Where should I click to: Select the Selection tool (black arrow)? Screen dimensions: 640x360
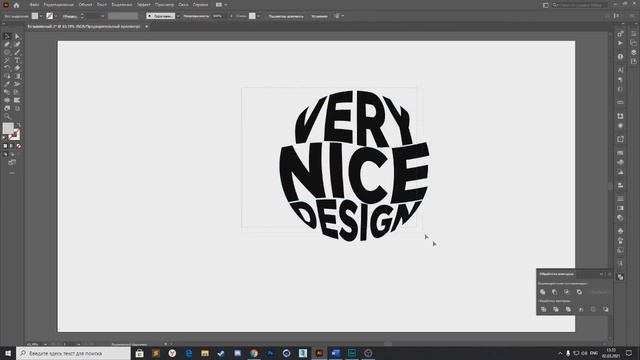point(7,36)
